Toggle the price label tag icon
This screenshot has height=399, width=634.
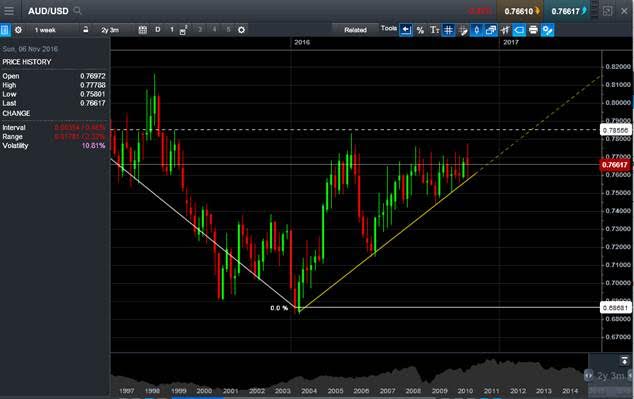(519, 30)
